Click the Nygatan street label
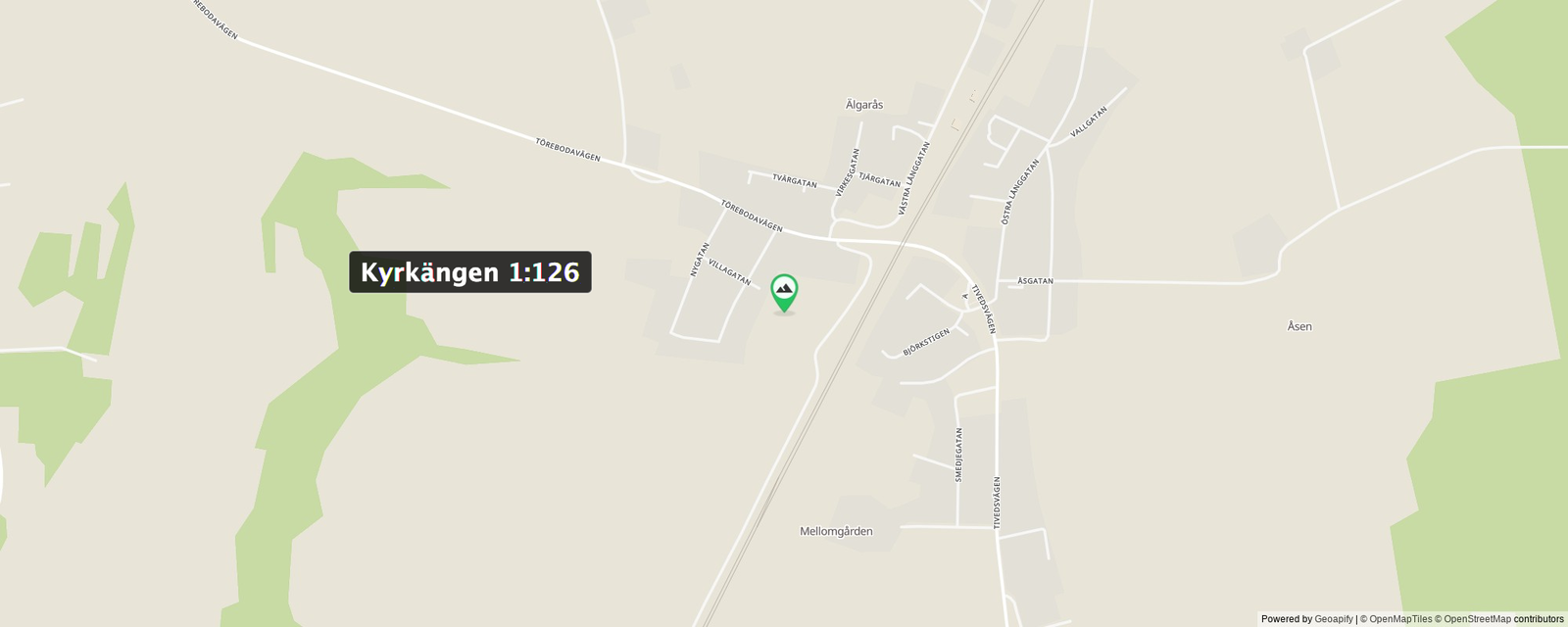Screen dimensions: 1568x627 (x=700, y=260)
